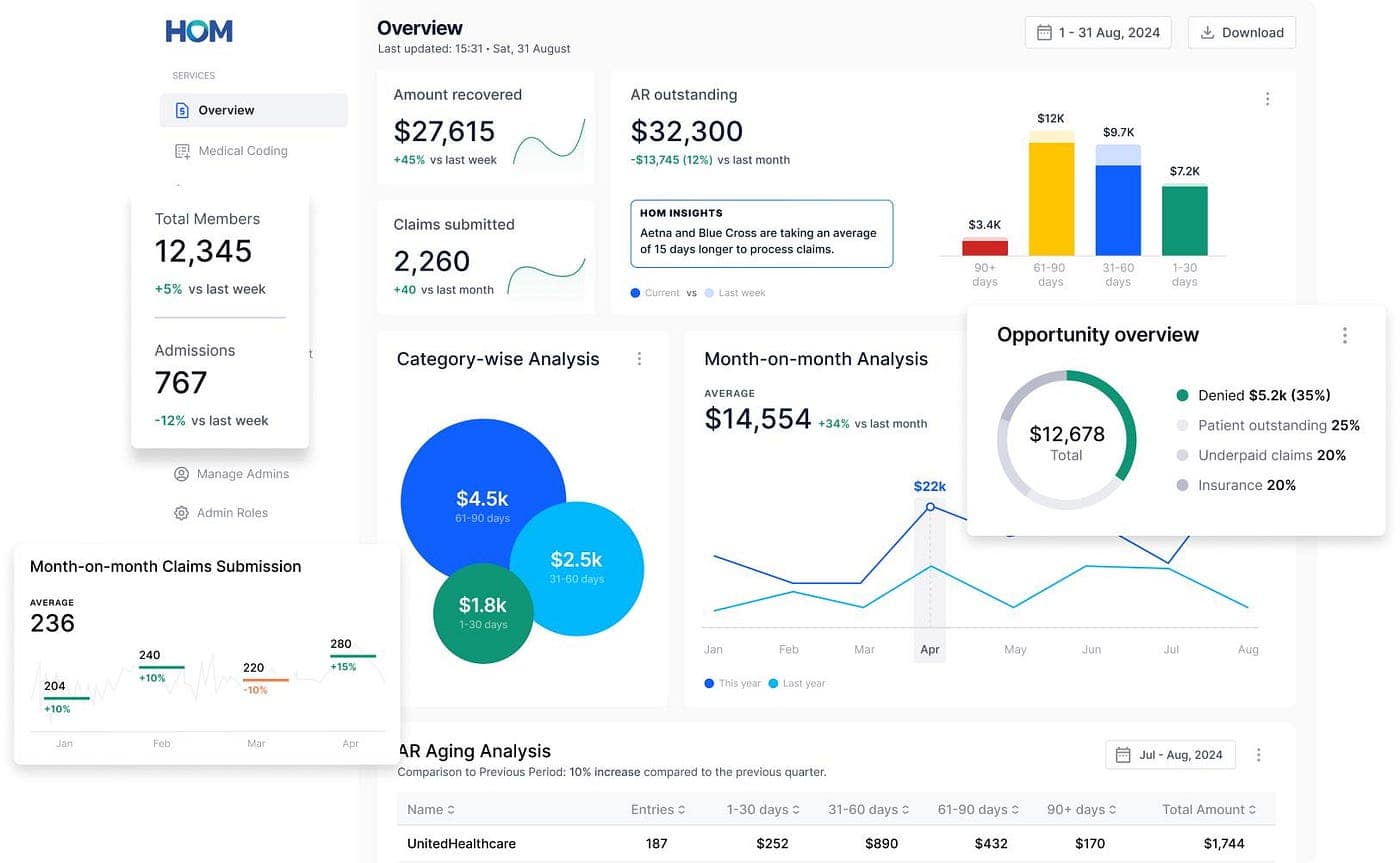Click the 220 March claims marker
Screen dimensions: 1400x863
coord(266,680)
